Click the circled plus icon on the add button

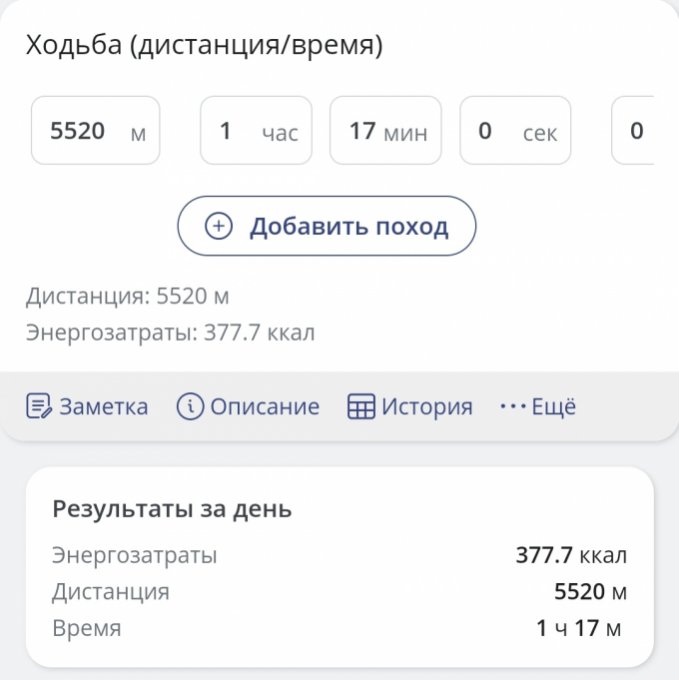[x=218, y=227]
